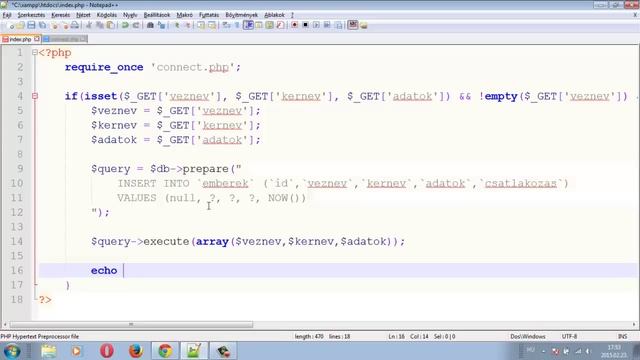
Task: Open the ? help menu
Action: [292, 15]
